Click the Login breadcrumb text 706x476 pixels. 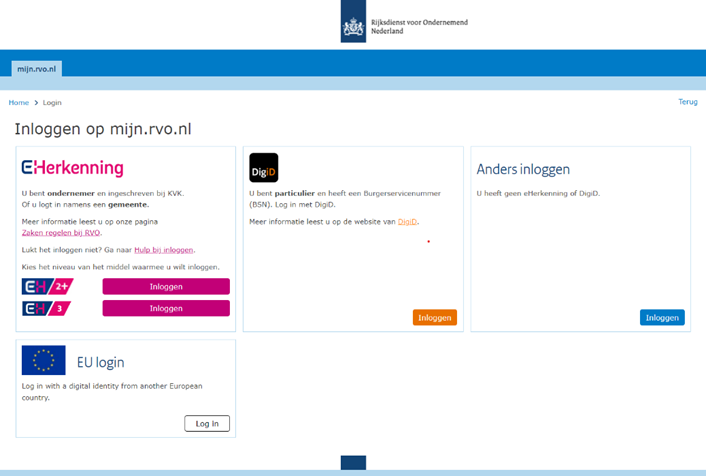point(52,103)
